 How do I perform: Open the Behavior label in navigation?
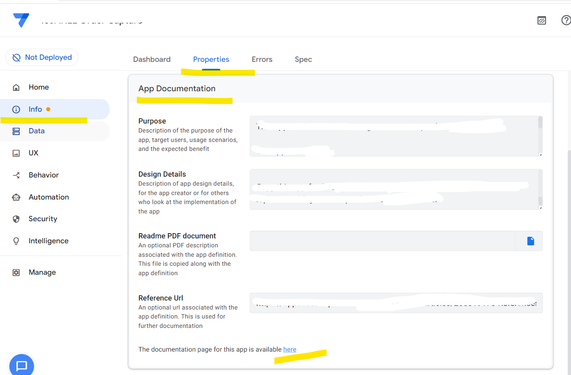pyautogui.click(x=43, y=175)
